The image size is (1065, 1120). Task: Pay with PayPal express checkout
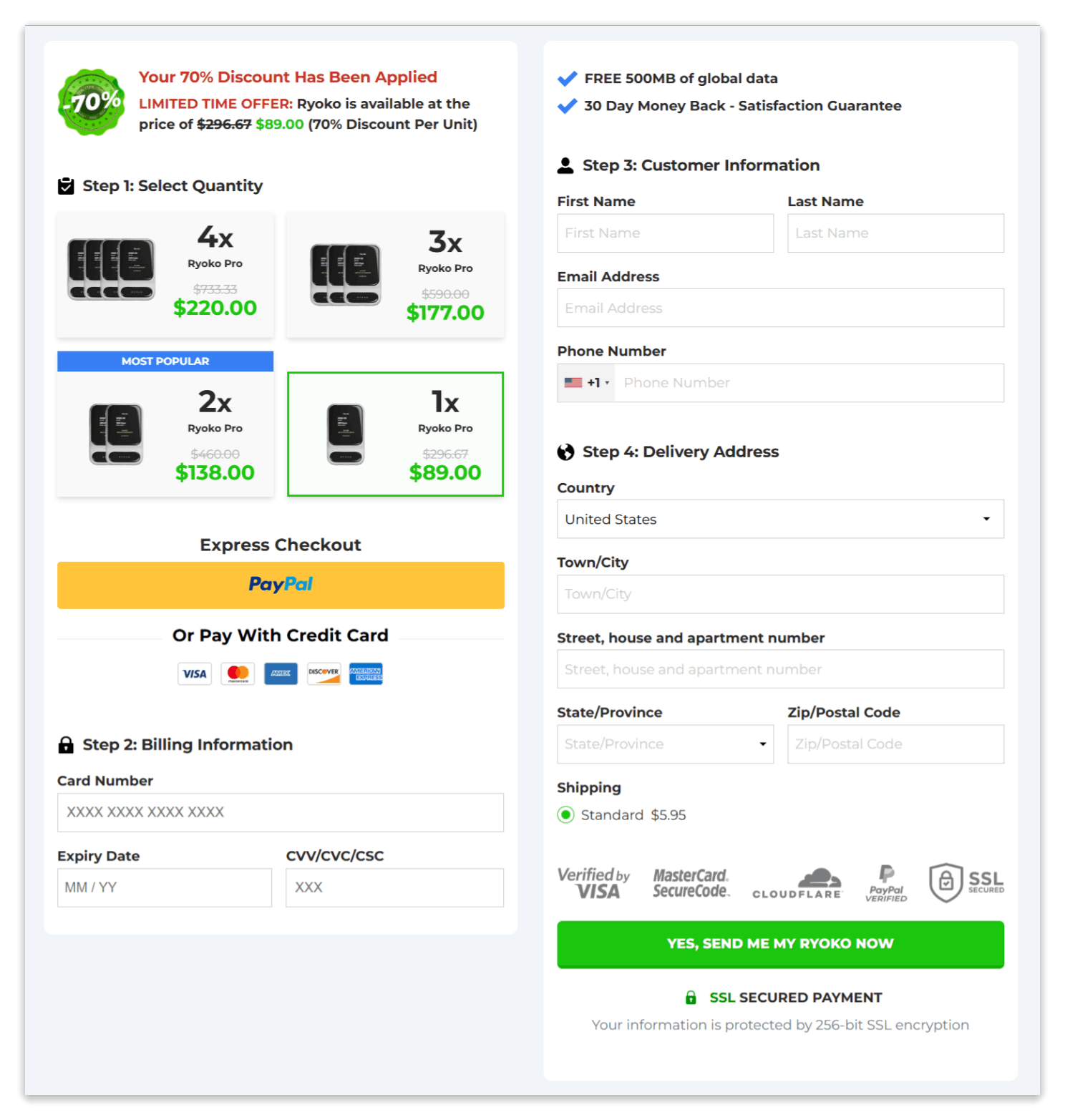pos(281,585)
